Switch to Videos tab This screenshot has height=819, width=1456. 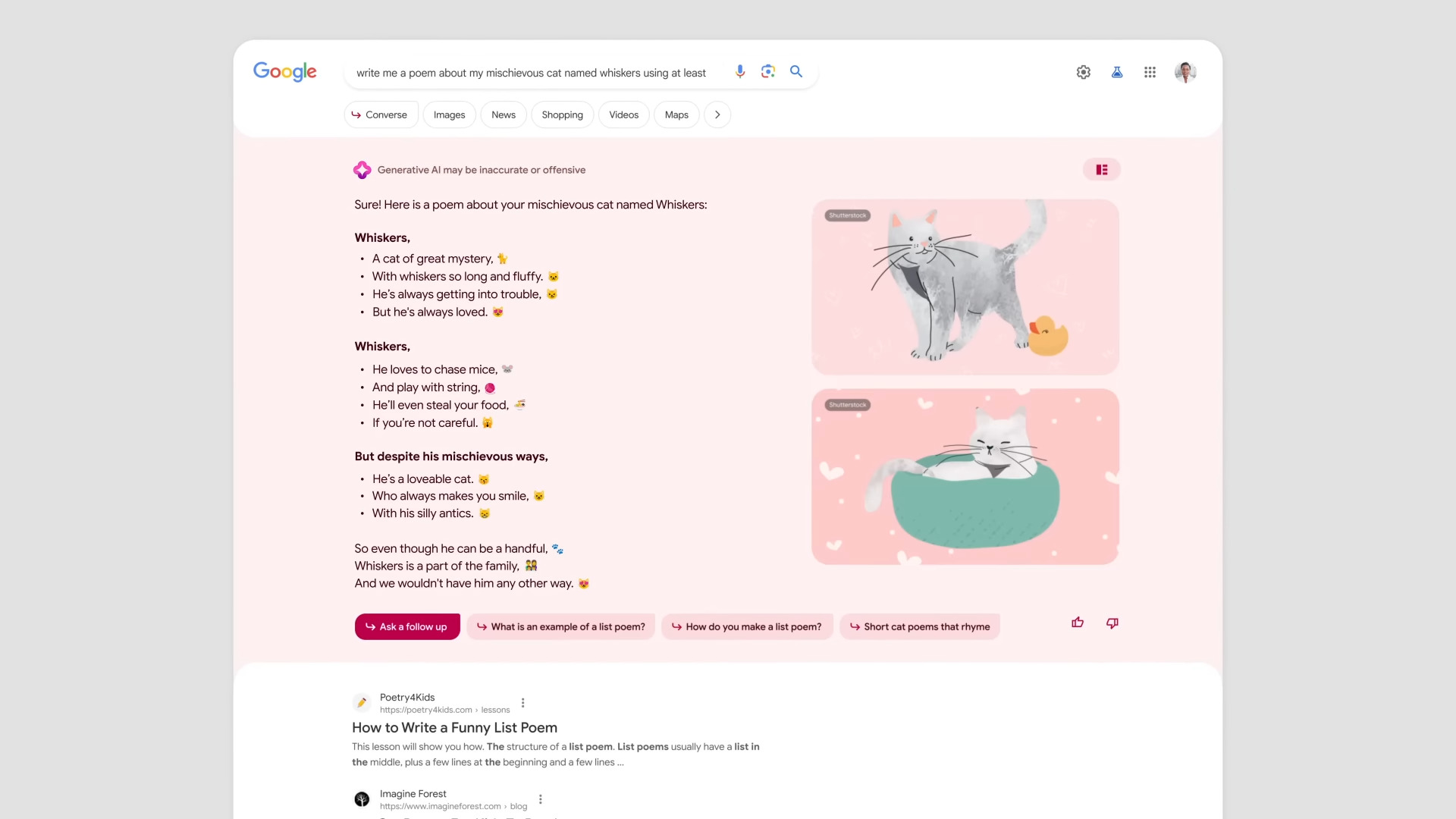(x=624, y=115)
